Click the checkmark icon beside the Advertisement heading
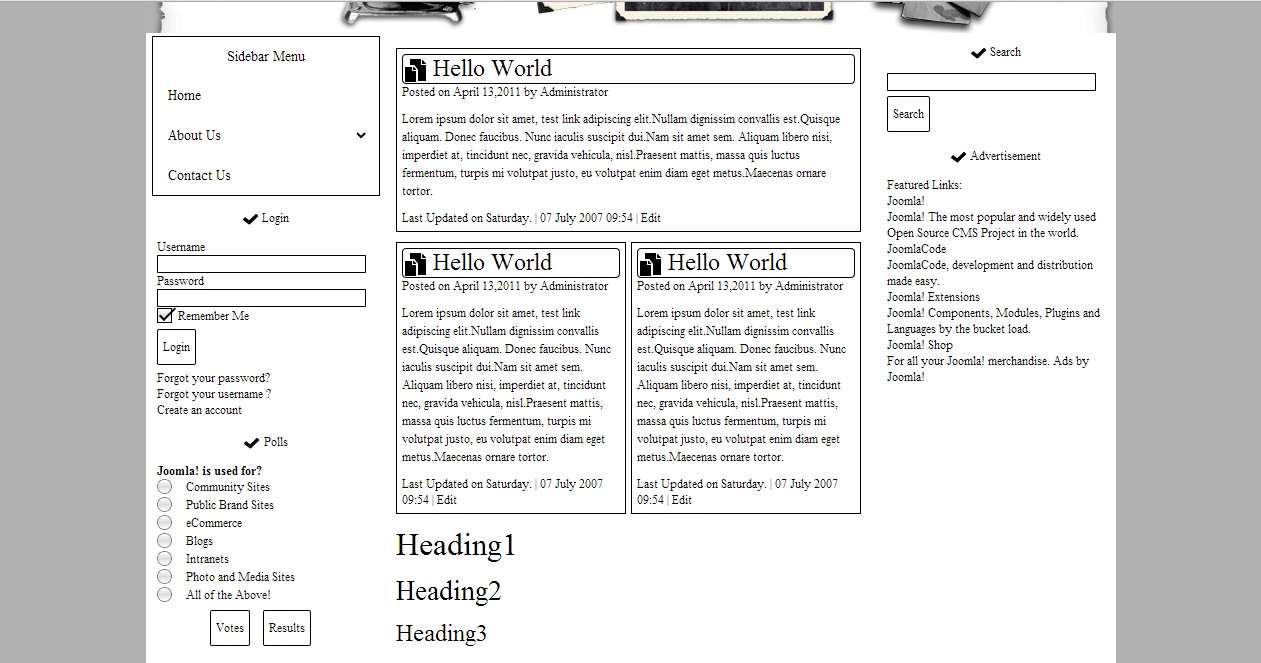1261x663 pixels. [x=958, y=157]
